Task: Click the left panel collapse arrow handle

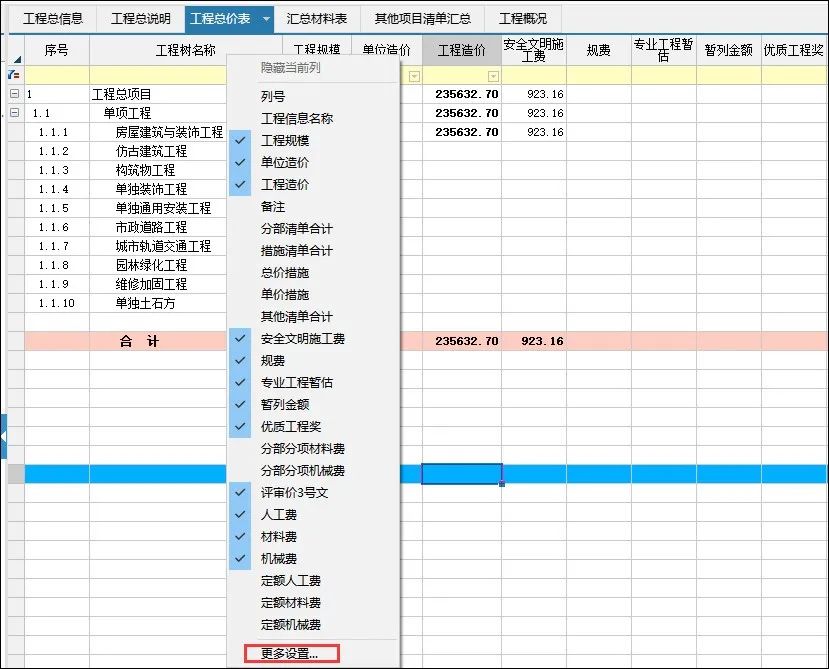Action: tap(3, 437)
